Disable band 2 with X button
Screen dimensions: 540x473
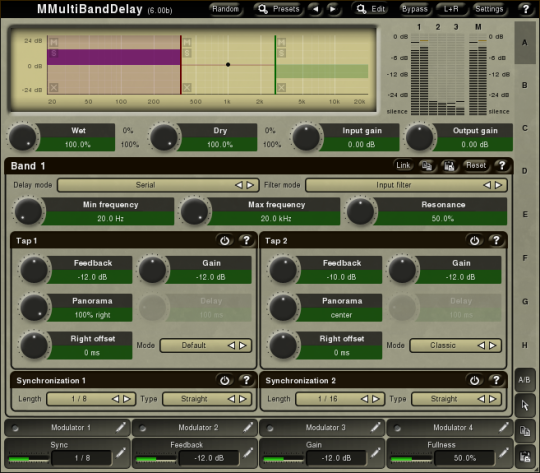(x=187, y=88)
